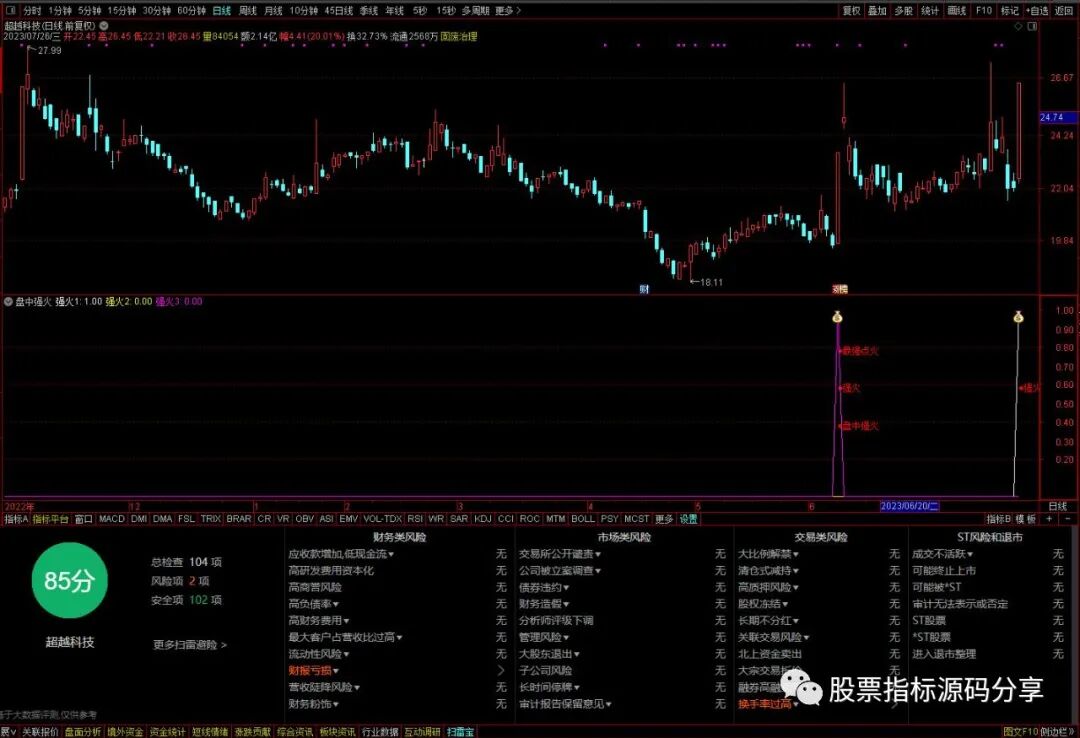Click the 换手率过高 risk item
This screenshot has width=1080, height=738.
click(x=768, y=704)
